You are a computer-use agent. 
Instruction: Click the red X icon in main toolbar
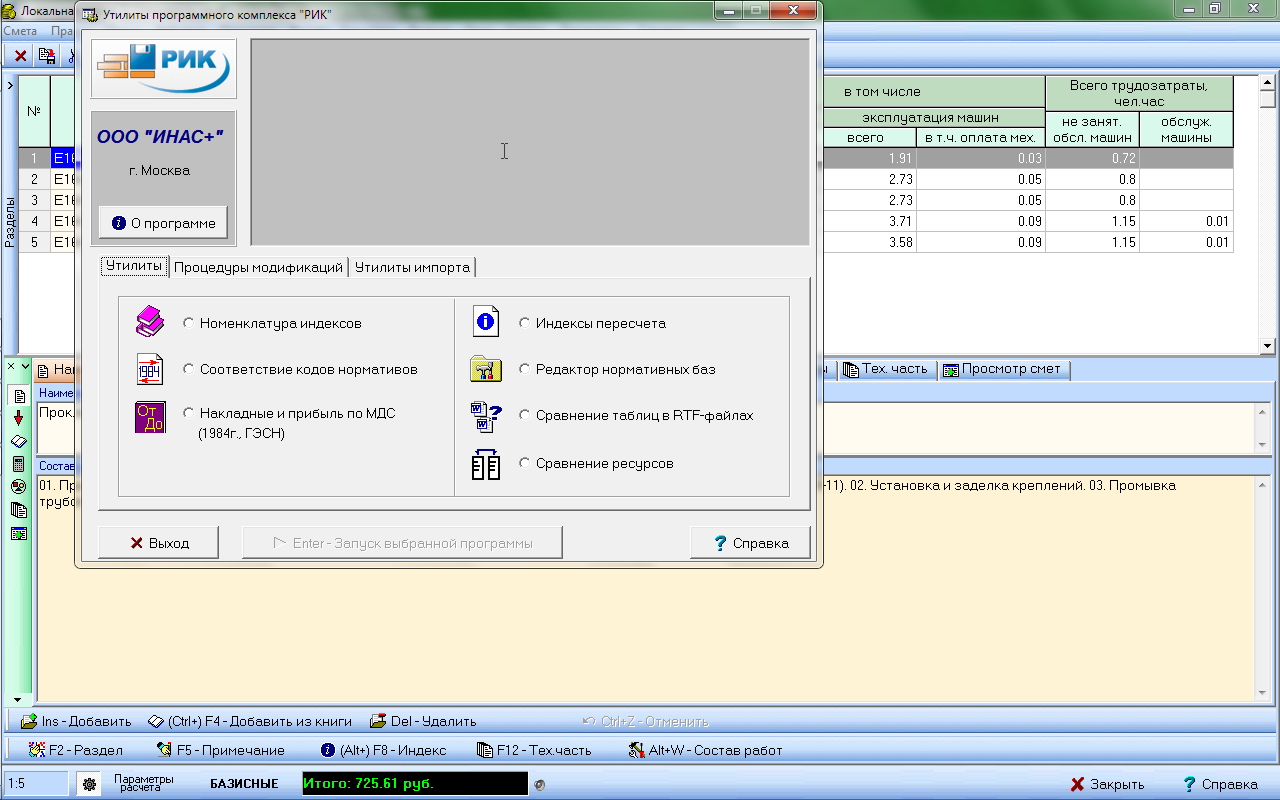20,56
